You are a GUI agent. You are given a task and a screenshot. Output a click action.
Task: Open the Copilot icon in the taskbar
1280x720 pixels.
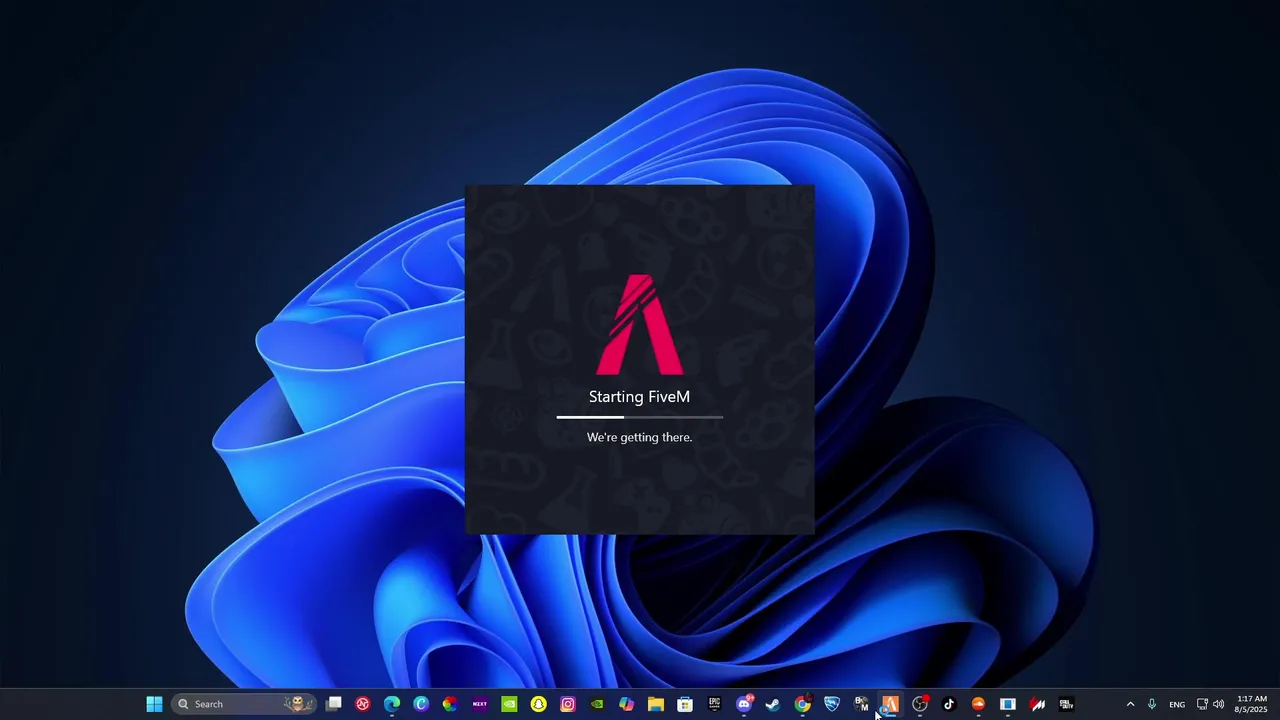(x=626, y=704)
